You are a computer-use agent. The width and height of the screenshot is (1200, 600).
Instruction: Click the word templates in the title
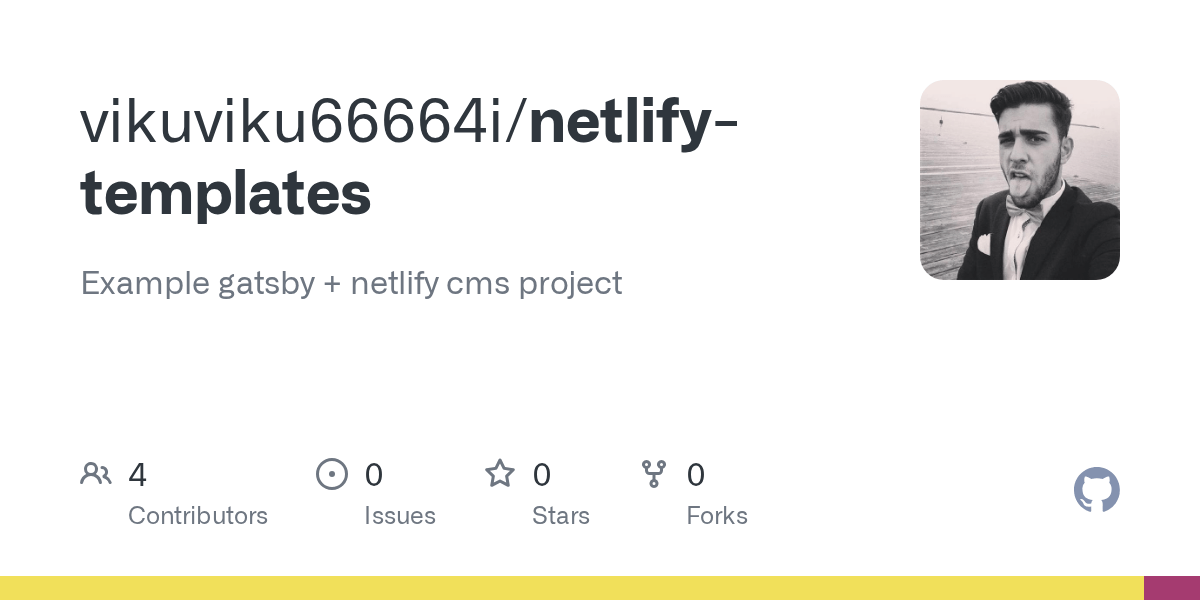pyautogui.click(x=225, y=193)
